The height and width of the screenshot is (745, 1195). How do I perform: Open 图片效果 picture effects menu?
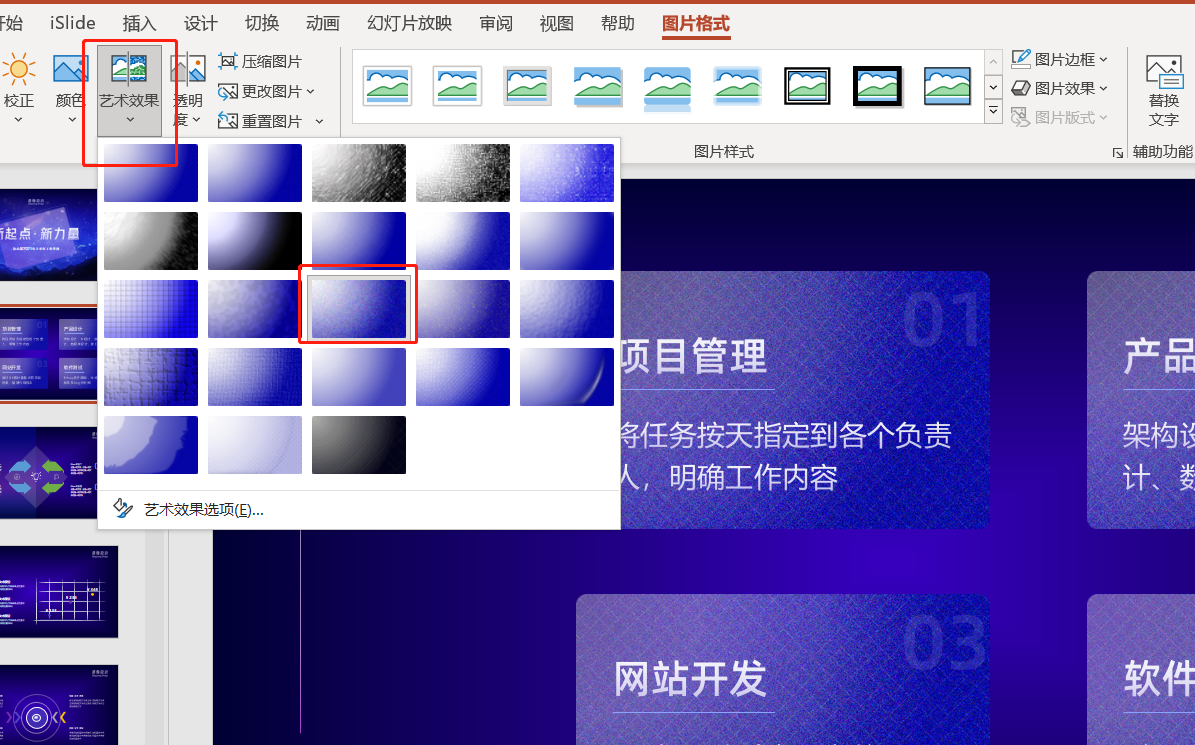(1059, 88)
